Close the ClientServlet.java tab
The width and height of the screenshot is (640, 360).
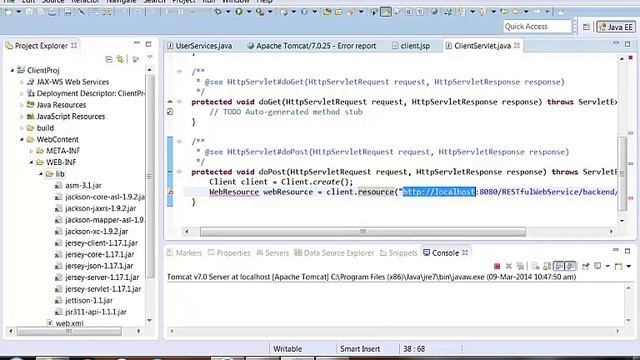517,45
